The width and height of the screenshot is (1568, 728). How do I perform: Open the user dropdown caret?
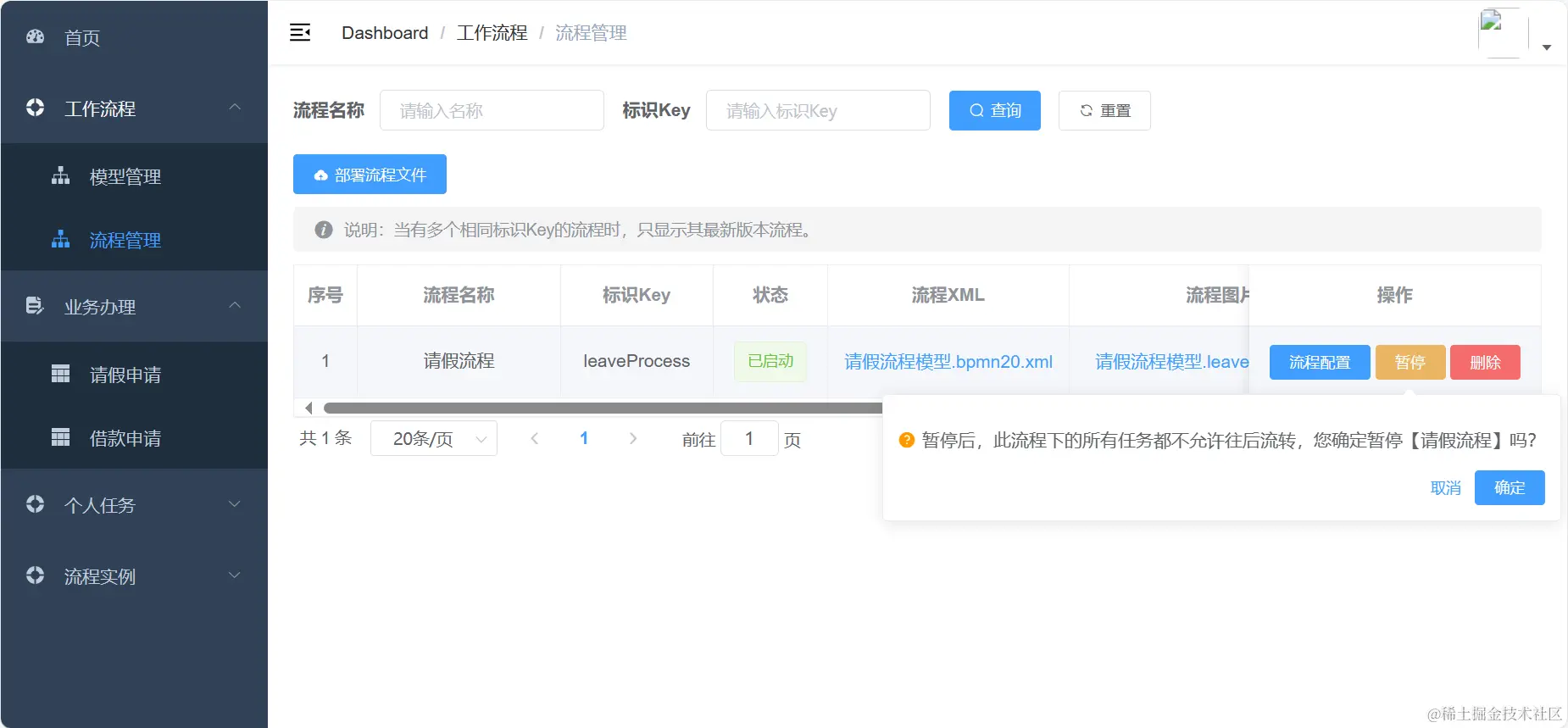click(1547, 47)
